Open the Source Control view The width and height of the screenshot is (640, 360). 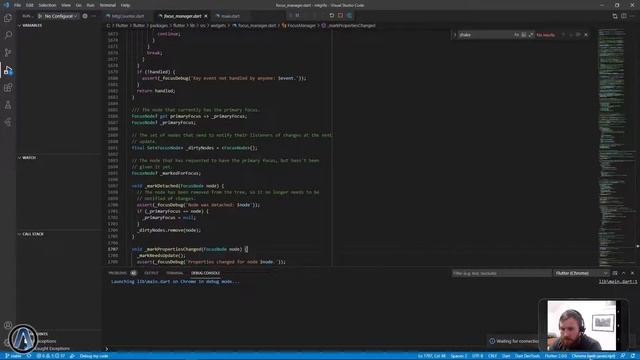8,53
